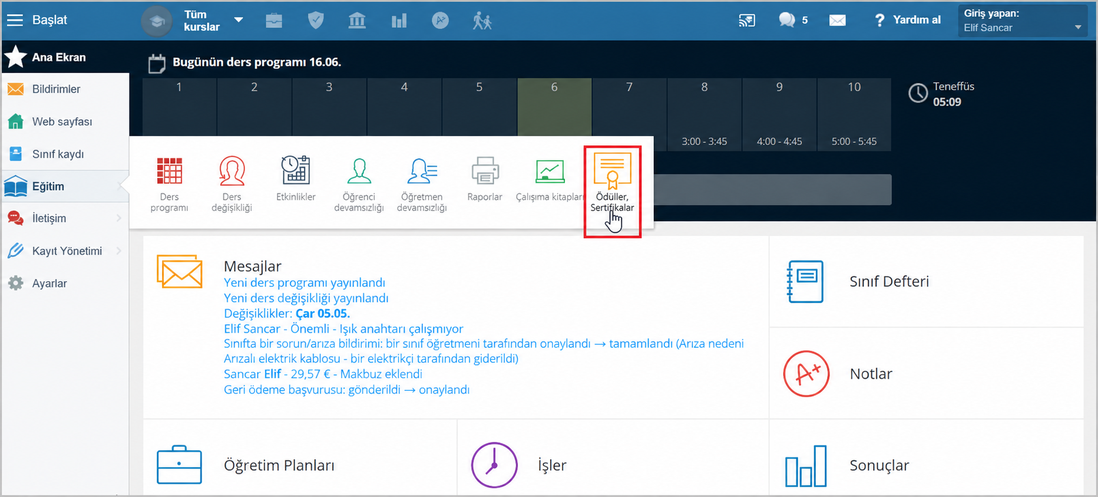Open Ayarlar in the sidebar
This screenshot has height=497, width=1098.
pyautogui.click(x=64, y=283)
